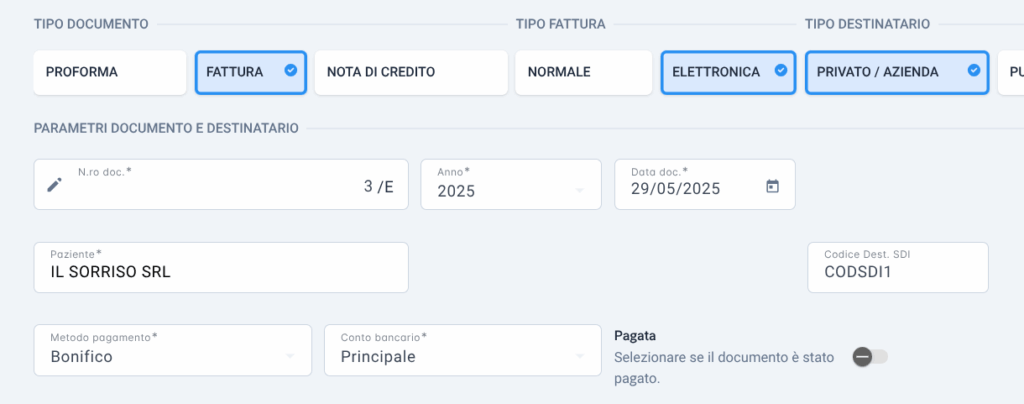Select the FATTURA document type
Viewport: 1024px width, 404px height.
click(x=251, y=72)
